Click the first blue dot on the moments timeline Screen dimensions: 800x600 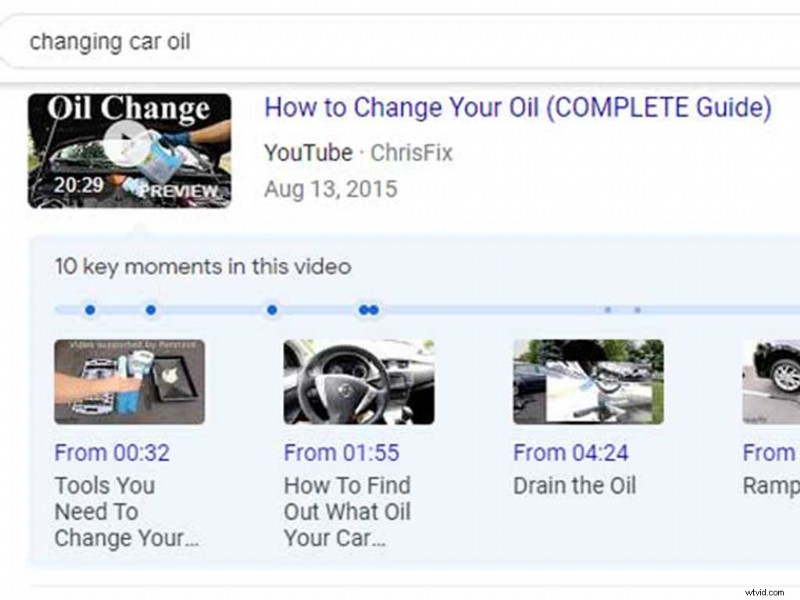click(x=90, y=310)
